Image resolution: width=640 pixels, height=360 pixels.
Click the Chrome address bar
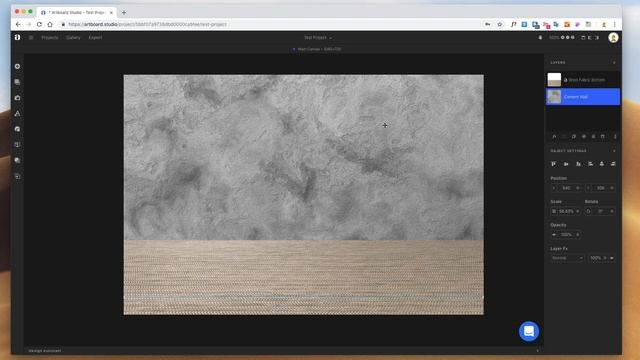pyautogui.click(x=269, y=24)
